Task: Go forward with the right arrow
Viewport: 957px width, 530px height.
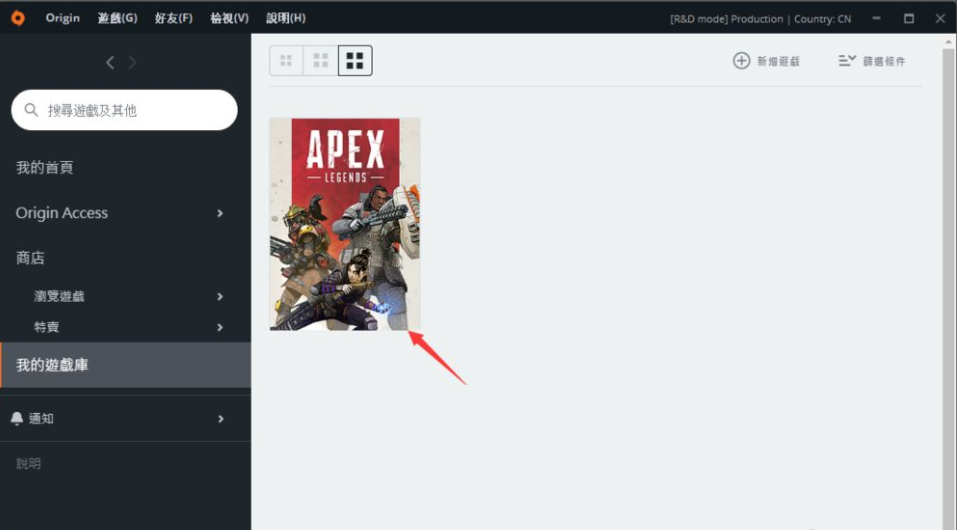Action: point(132,62)
